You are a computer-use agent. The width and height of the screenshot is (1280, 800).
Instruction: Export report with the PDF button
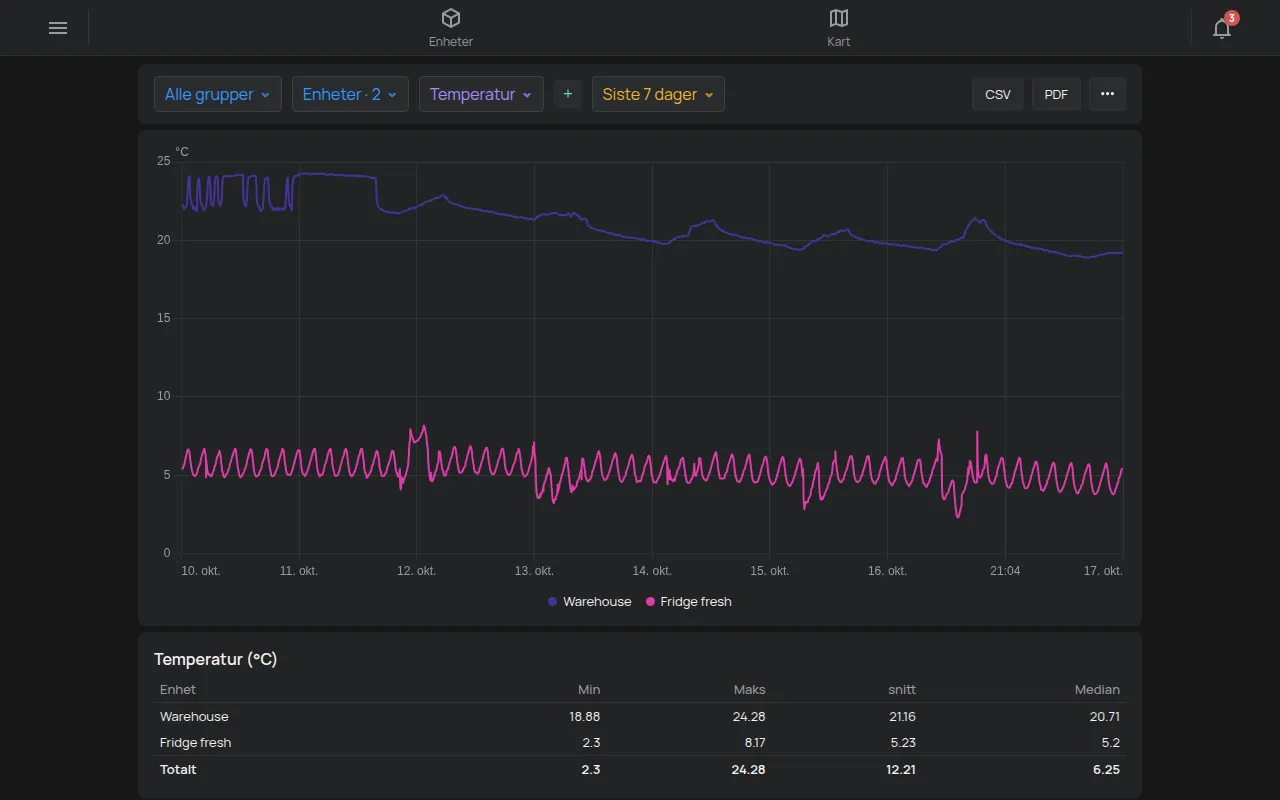(1056, 94)
